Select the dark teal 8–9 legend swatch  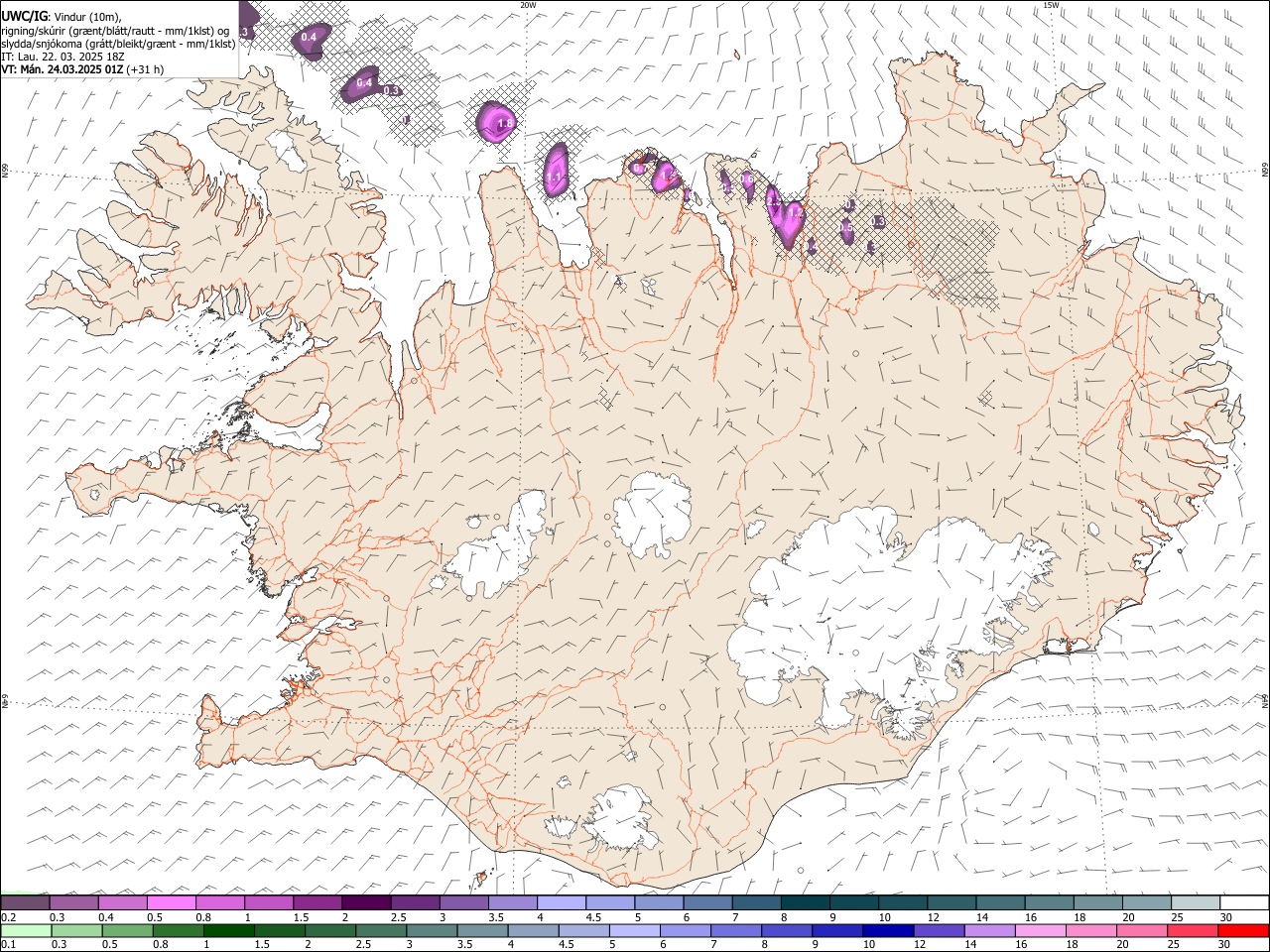click(x=805, y=903)
